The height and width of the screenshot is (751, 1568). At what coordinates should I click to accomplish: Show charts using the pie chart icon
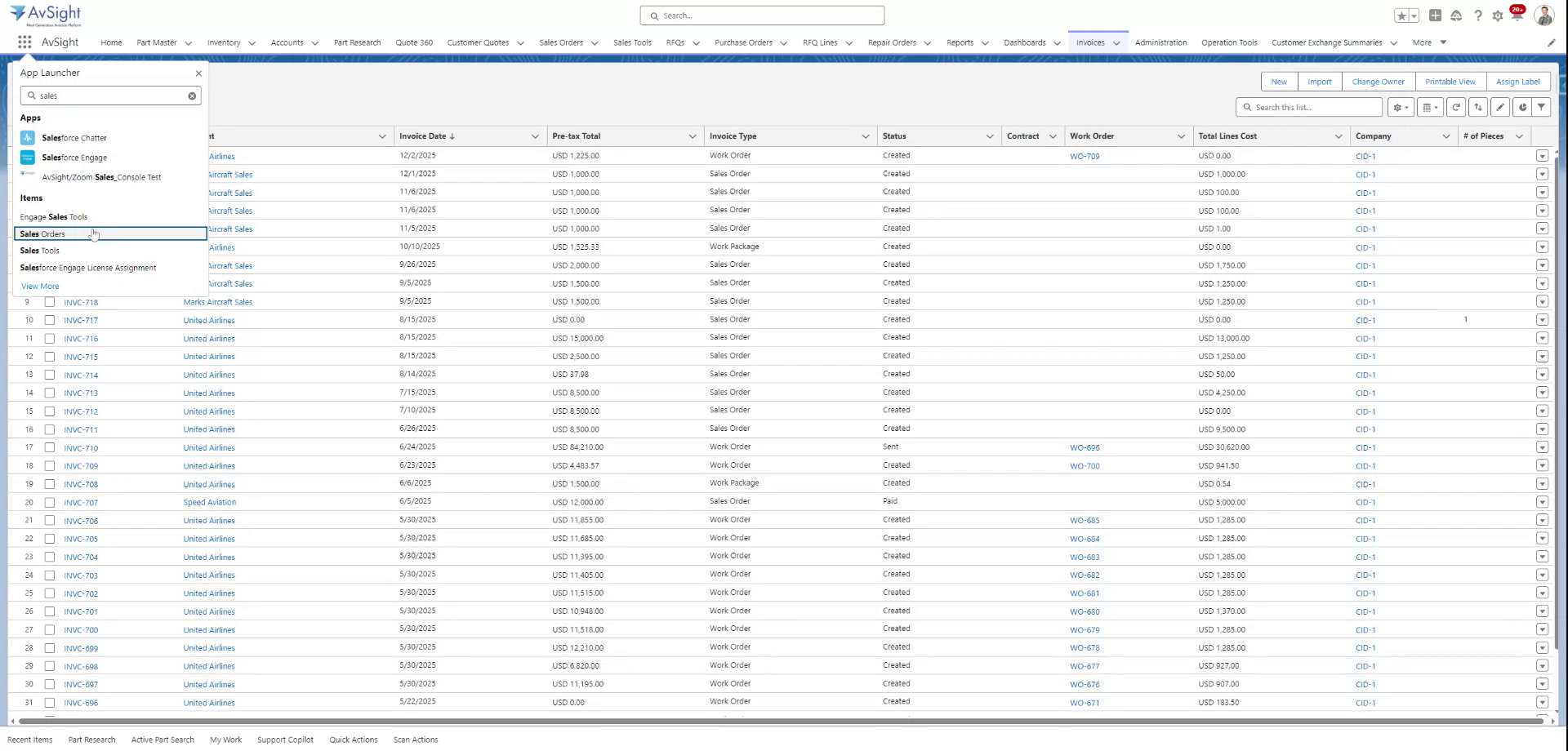point(1521,107)
